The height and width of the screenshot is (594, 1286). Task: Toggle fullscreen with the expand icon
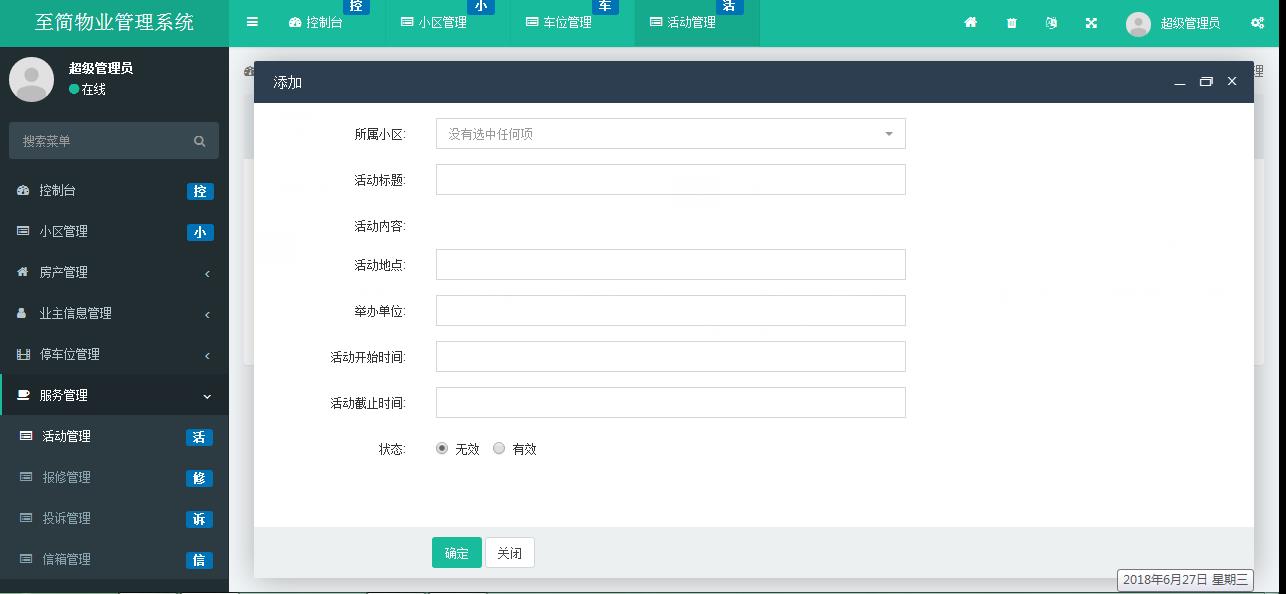pos(1090,22)
